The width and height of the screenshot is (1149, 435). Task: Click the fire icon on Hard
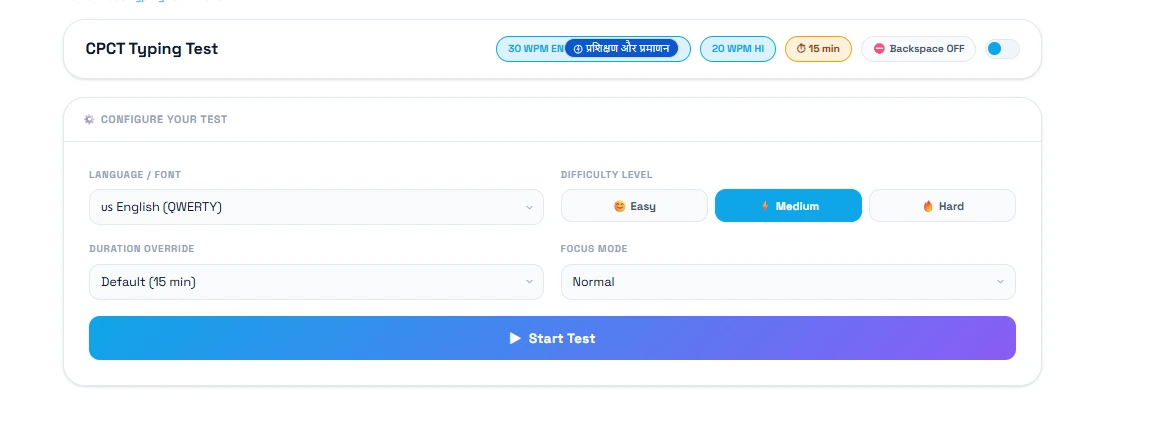tap(928, 207)
